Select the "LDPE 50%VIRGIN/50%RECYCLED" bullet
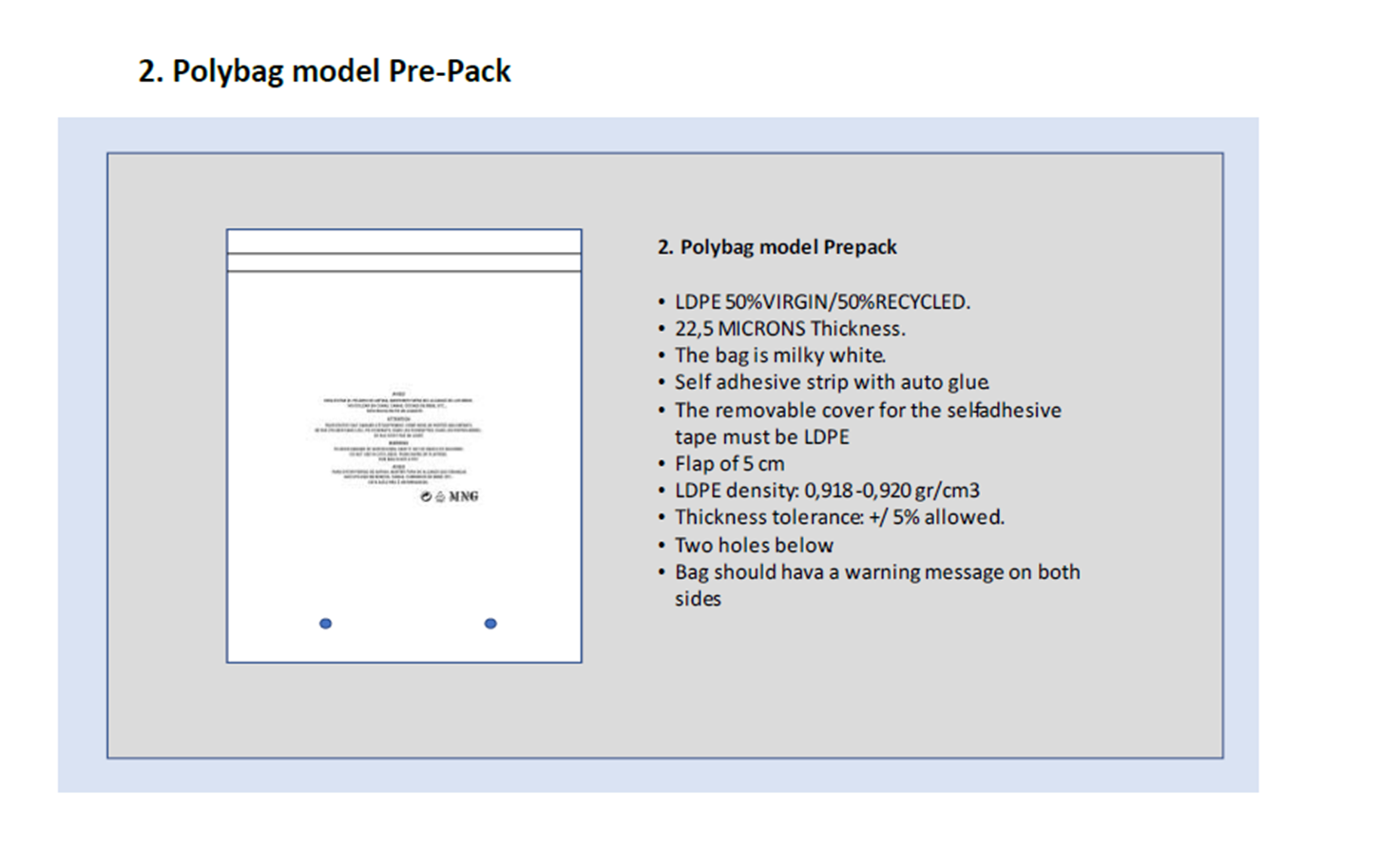 pos(821,302)
